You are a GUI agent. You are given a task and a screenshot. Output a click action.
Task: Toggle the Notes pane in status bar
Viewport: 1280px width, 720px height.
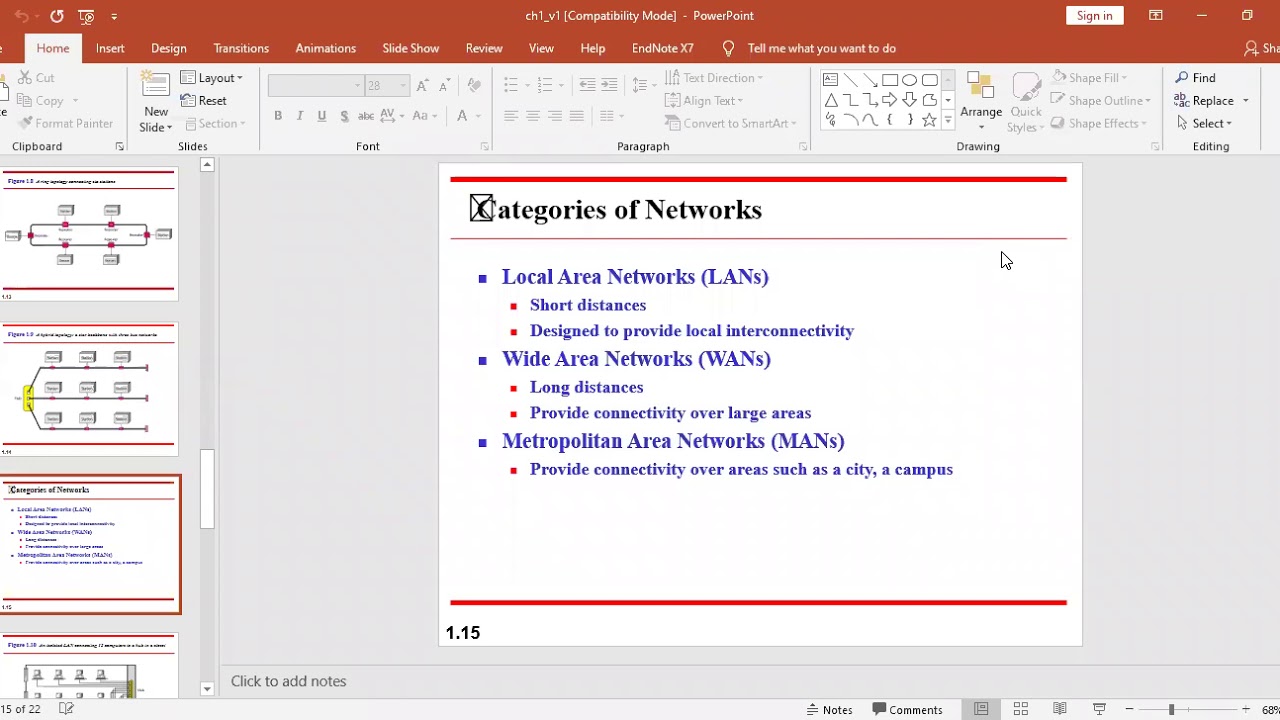(829, 709)
